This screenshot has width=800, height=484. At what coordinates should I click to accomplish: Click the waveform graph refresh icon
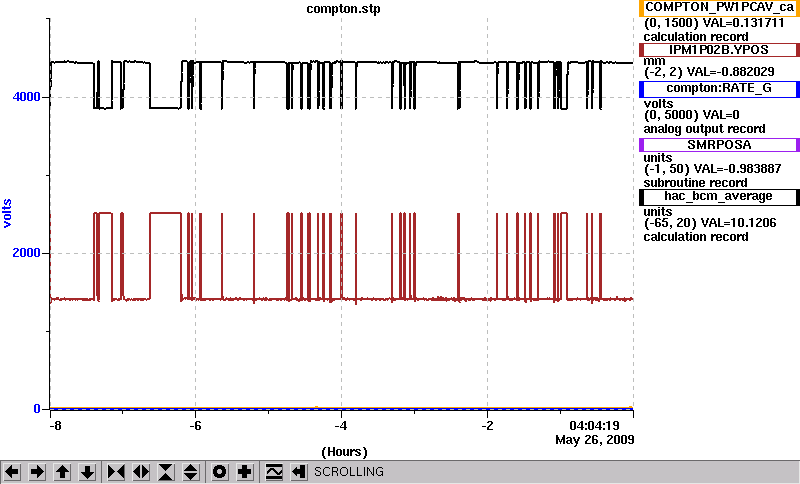pyautogui.click(x=274, y=472)
